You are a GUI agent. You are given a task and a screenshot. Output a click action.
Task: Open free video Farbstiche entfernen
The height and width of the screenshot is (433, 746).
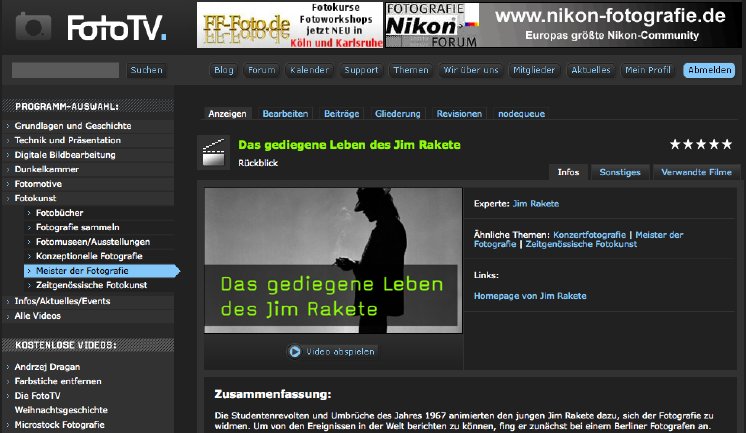58,381
